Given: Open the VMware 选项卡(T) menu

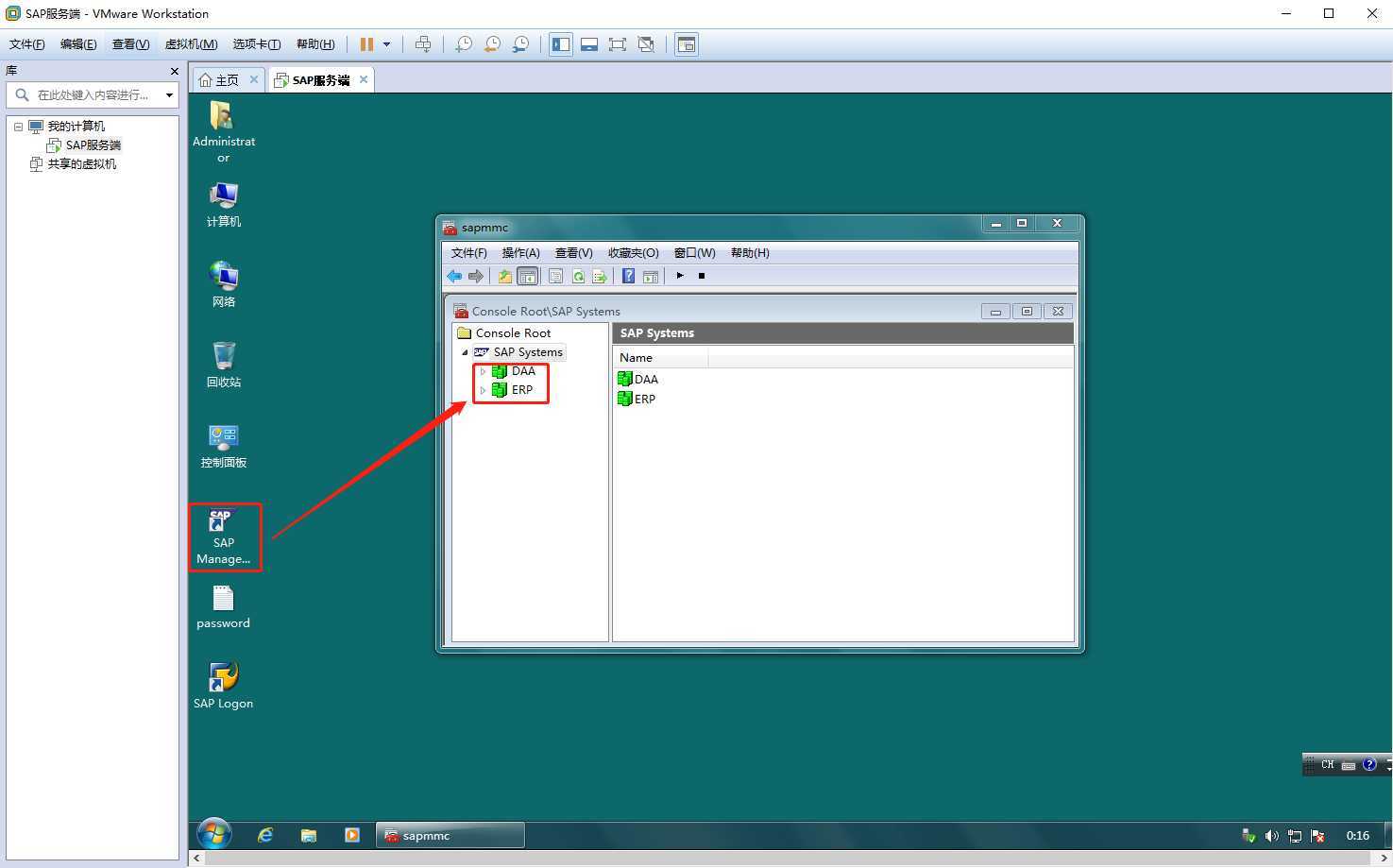Looking at the screenshot, I should [x=257, y=44].
